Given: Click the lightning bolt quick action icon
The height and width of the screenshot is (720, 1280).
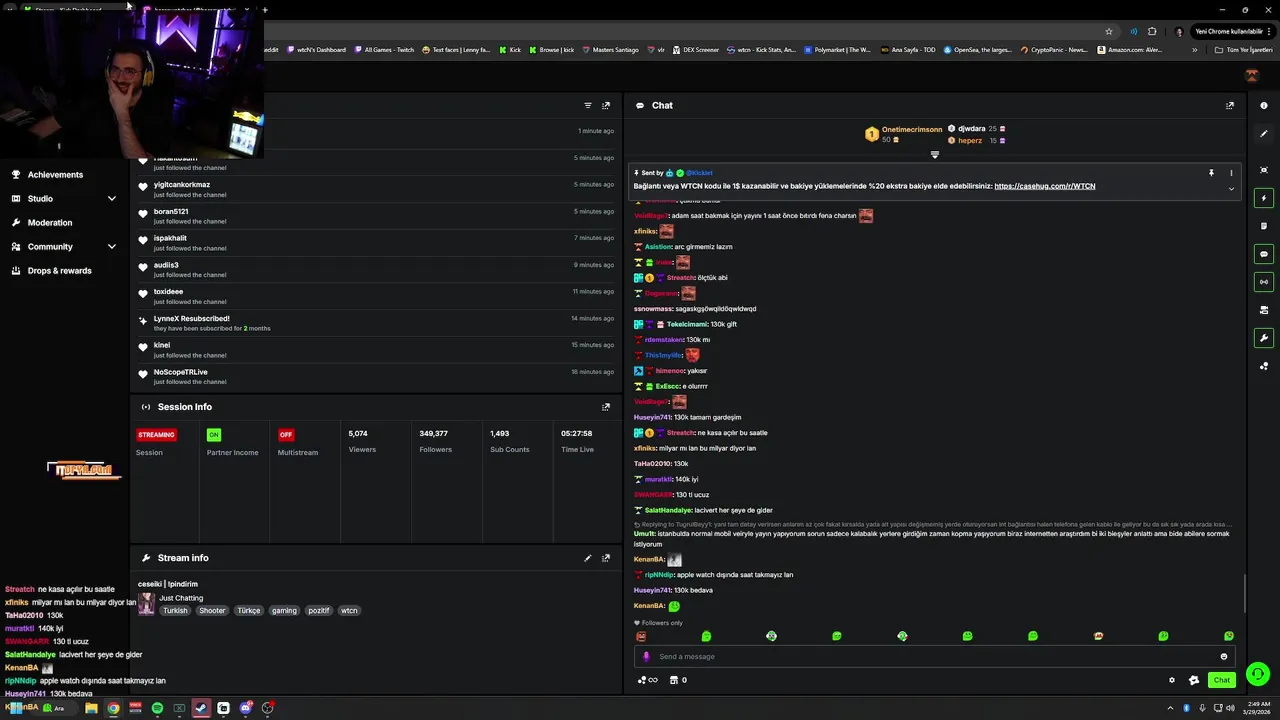Looking at the screenshot, I should click(x=1264, y=198).
